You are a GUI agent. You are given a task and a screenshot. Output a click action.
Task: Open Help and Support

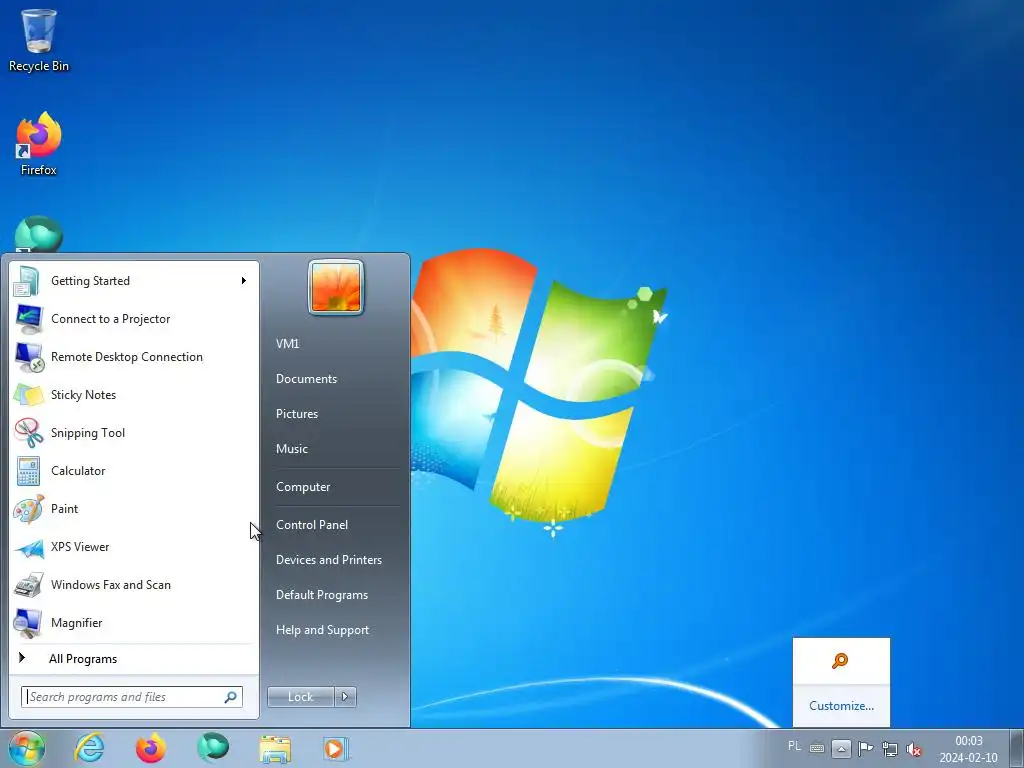[x=322, y=630]
